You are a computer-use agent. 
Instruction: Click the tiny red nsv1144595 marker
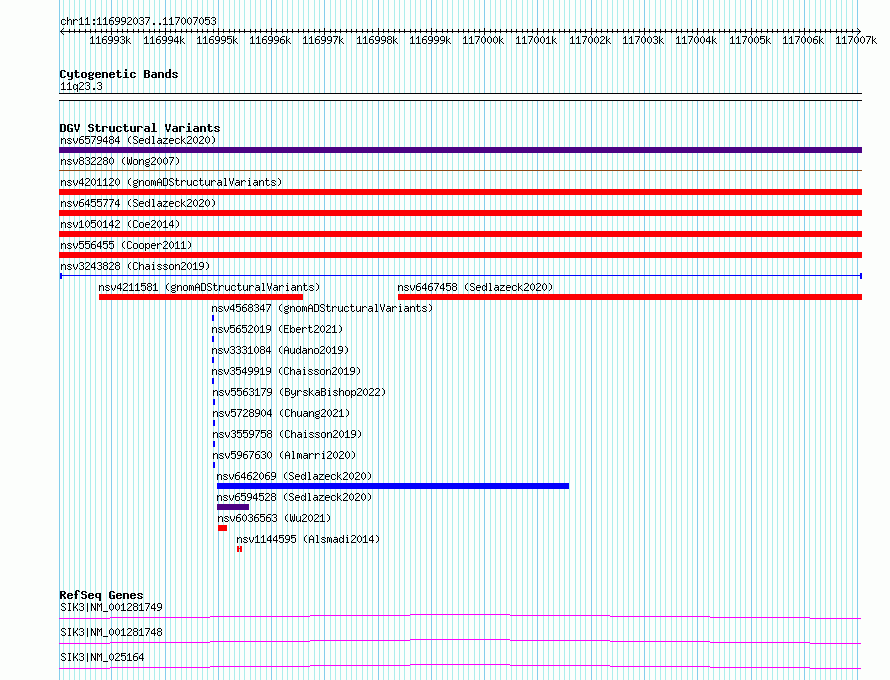tap(240, 549)
